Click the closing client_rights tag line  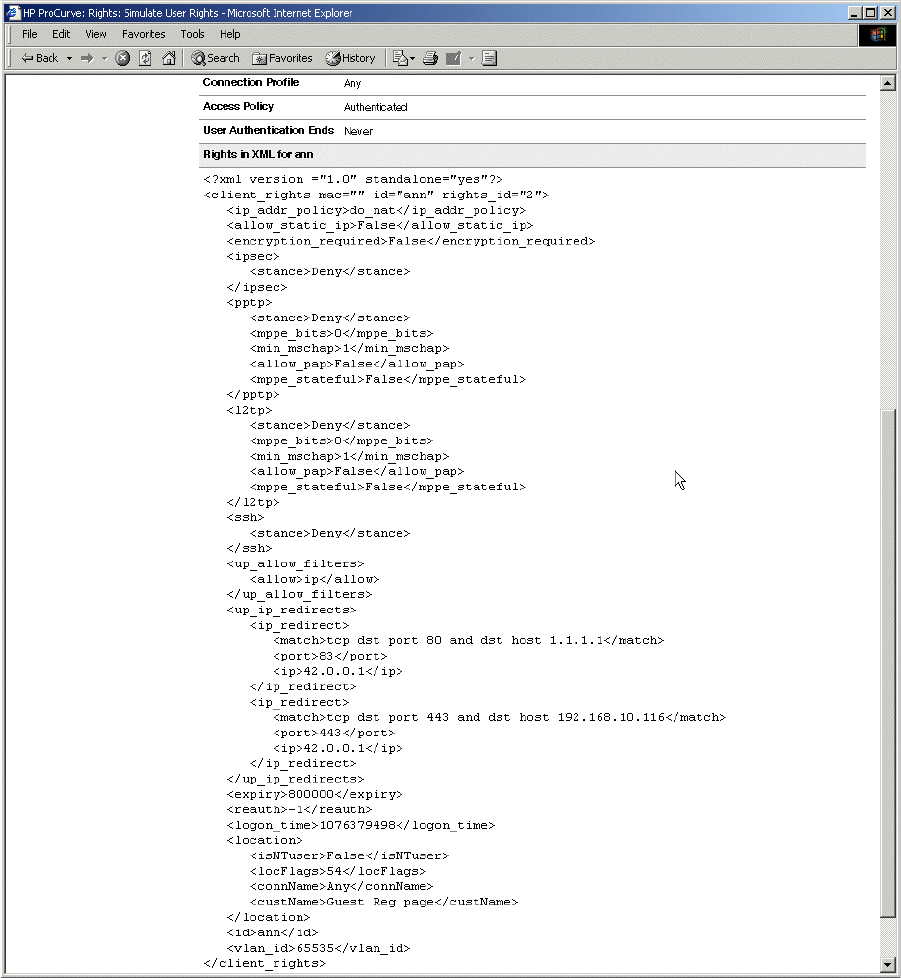pos(264,964)
